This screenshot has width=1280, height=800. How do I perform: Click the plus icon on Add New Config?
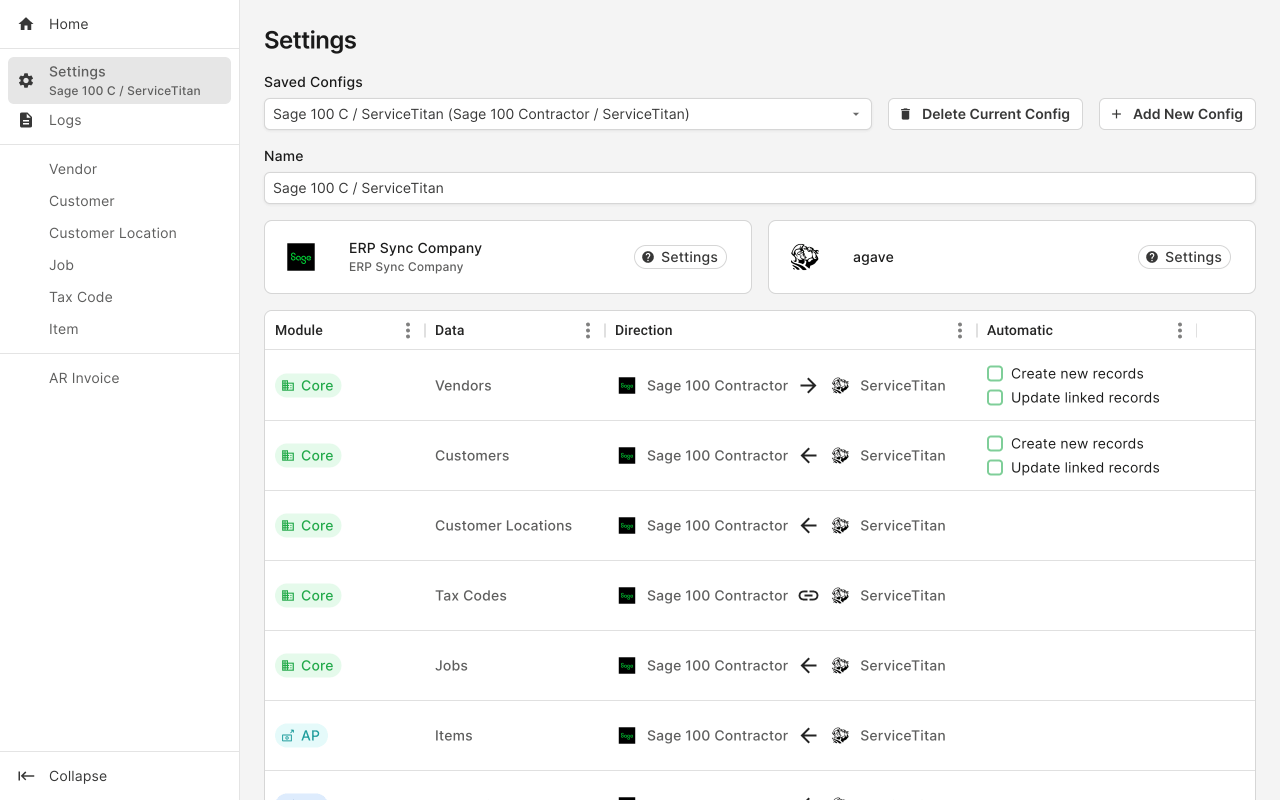(1116, 114)
